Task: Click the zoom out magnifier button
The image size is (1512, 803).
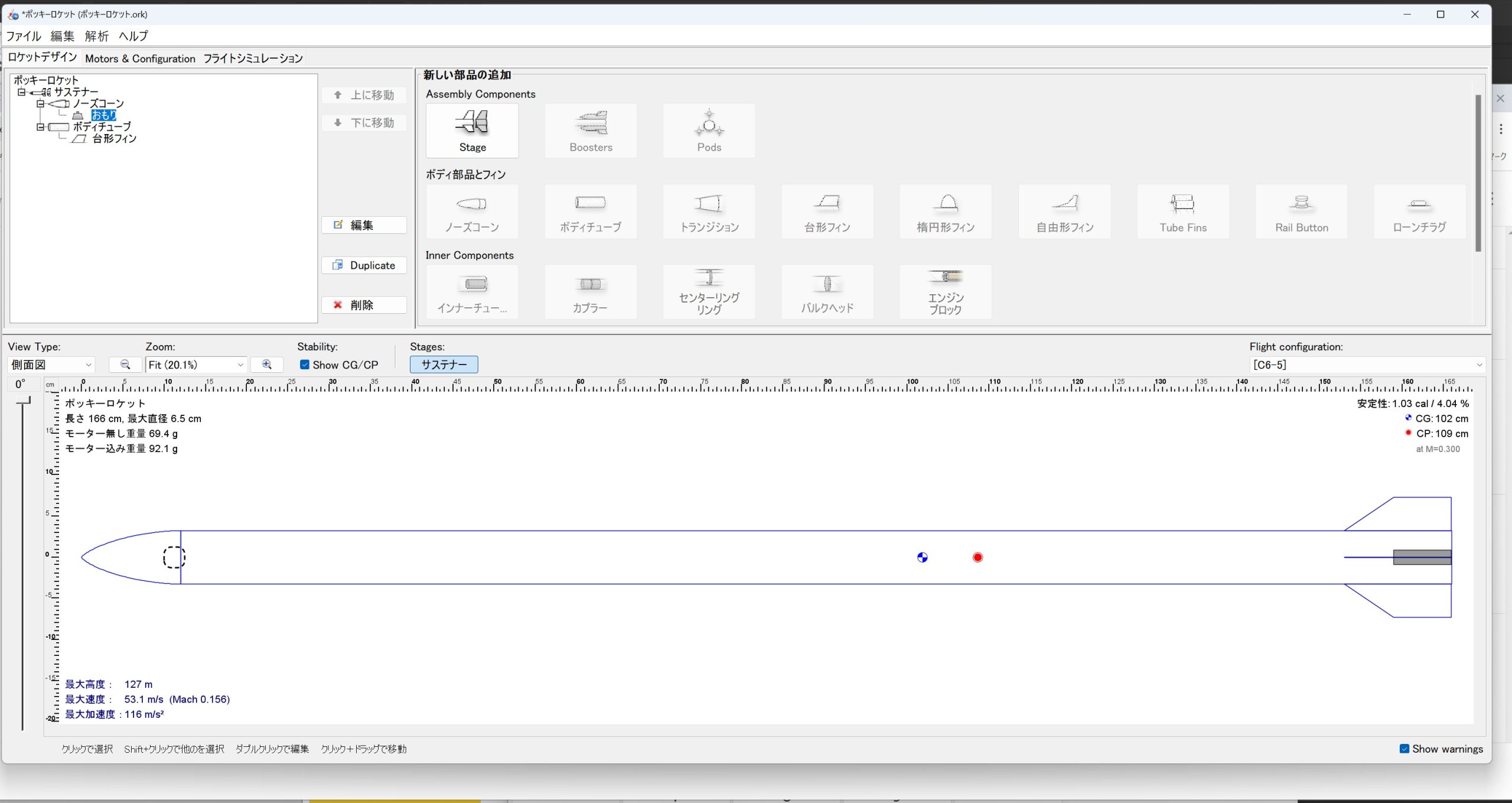Action: pos(125,365)
